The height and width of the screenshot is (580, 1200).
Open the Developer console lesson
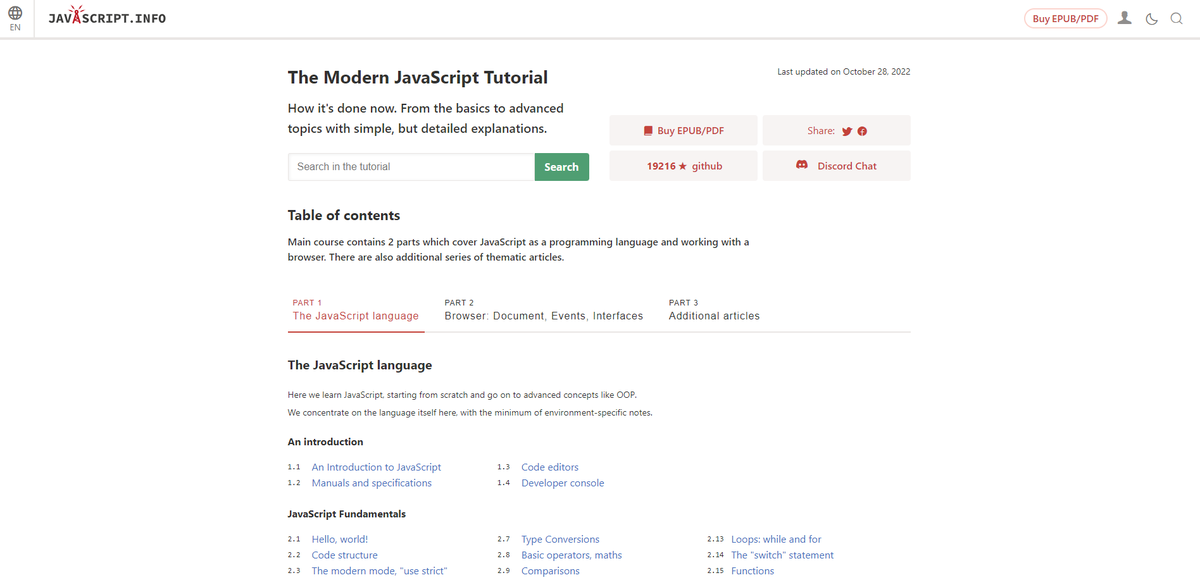point(562,482)
